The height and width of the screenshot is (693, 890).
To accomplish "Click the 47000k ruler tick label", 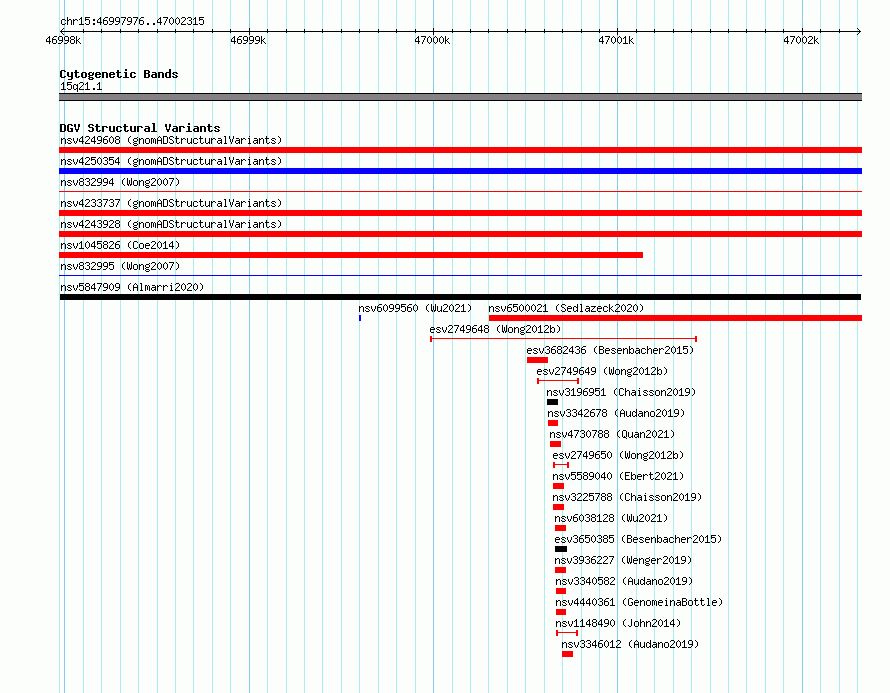I will [433, 40].
